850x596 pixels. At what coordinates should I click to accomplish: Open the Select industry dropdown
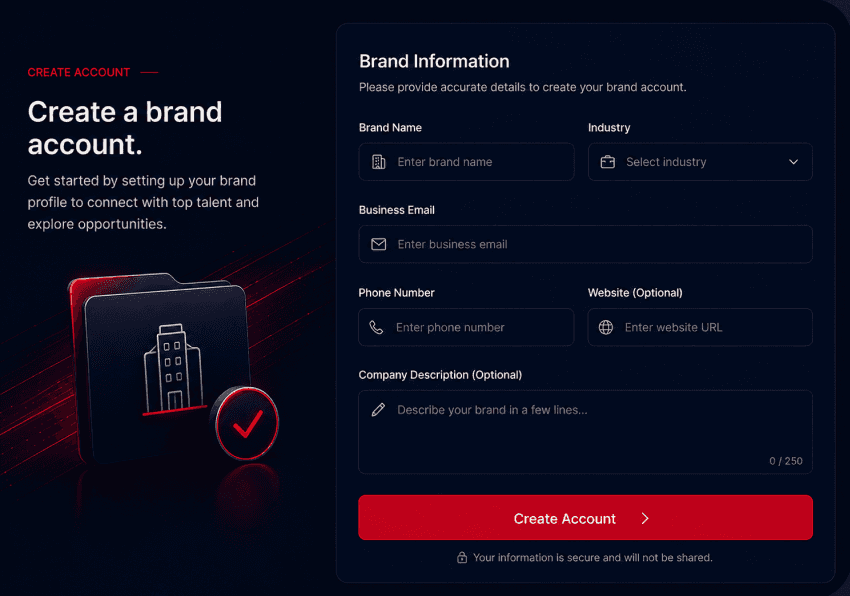click(x=700, y=162)
